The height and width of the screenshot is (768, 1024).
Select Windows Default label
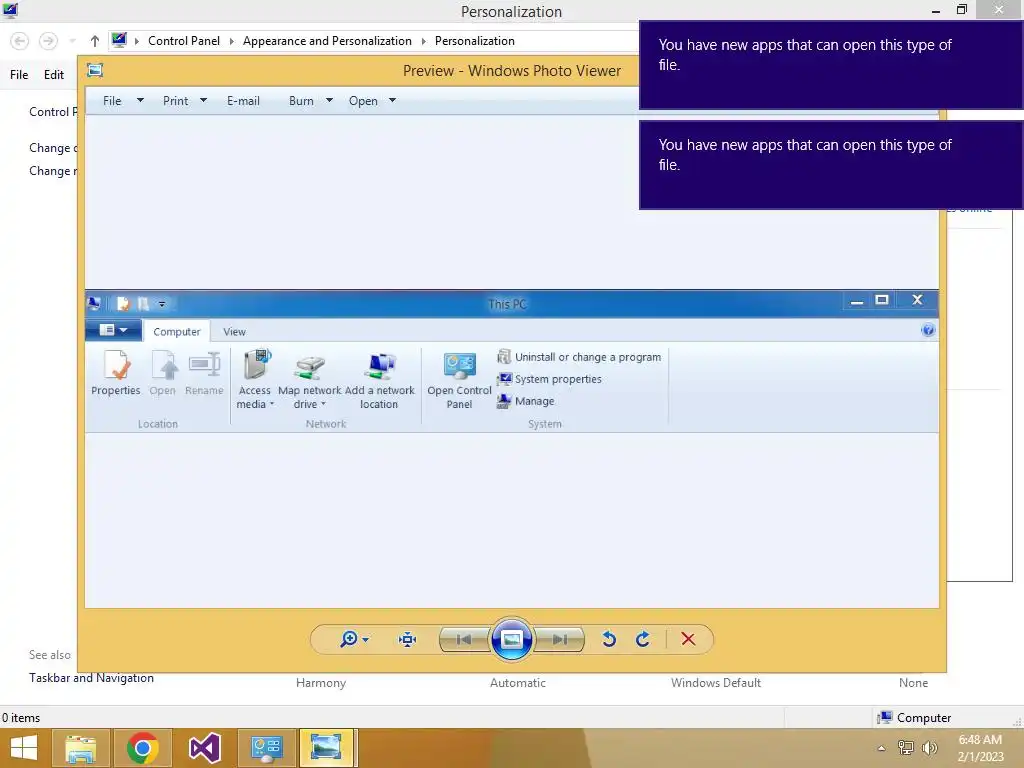716,682
